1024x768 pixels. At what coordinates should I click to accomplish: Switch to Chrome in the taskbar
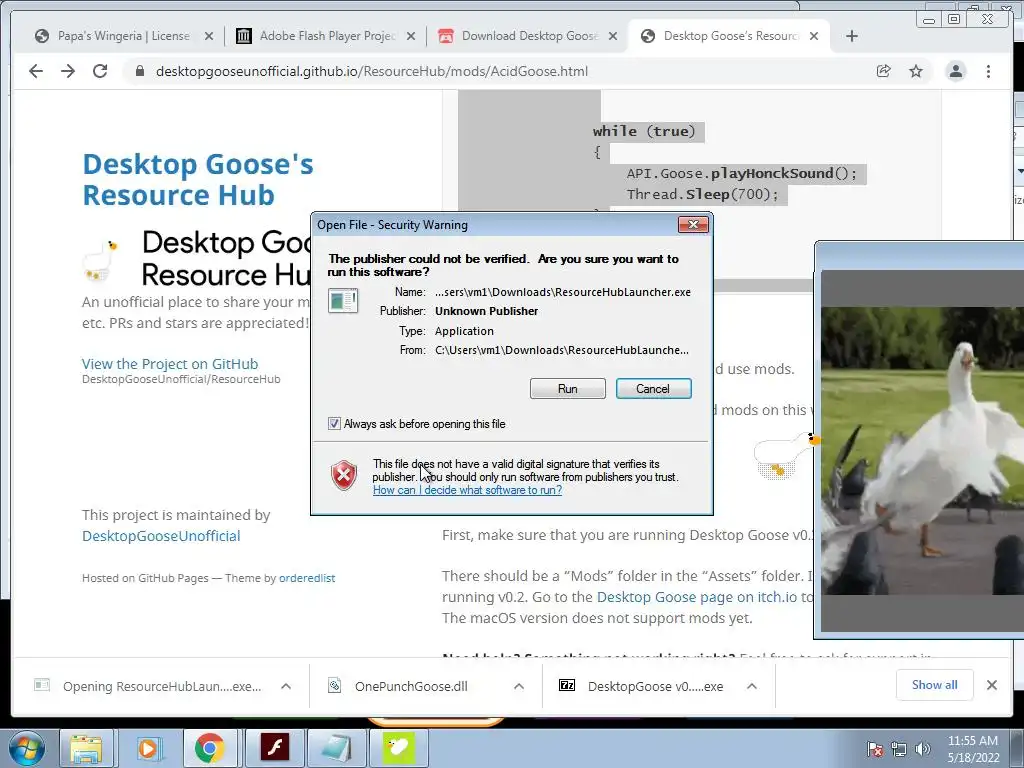[x=209, y=748]
